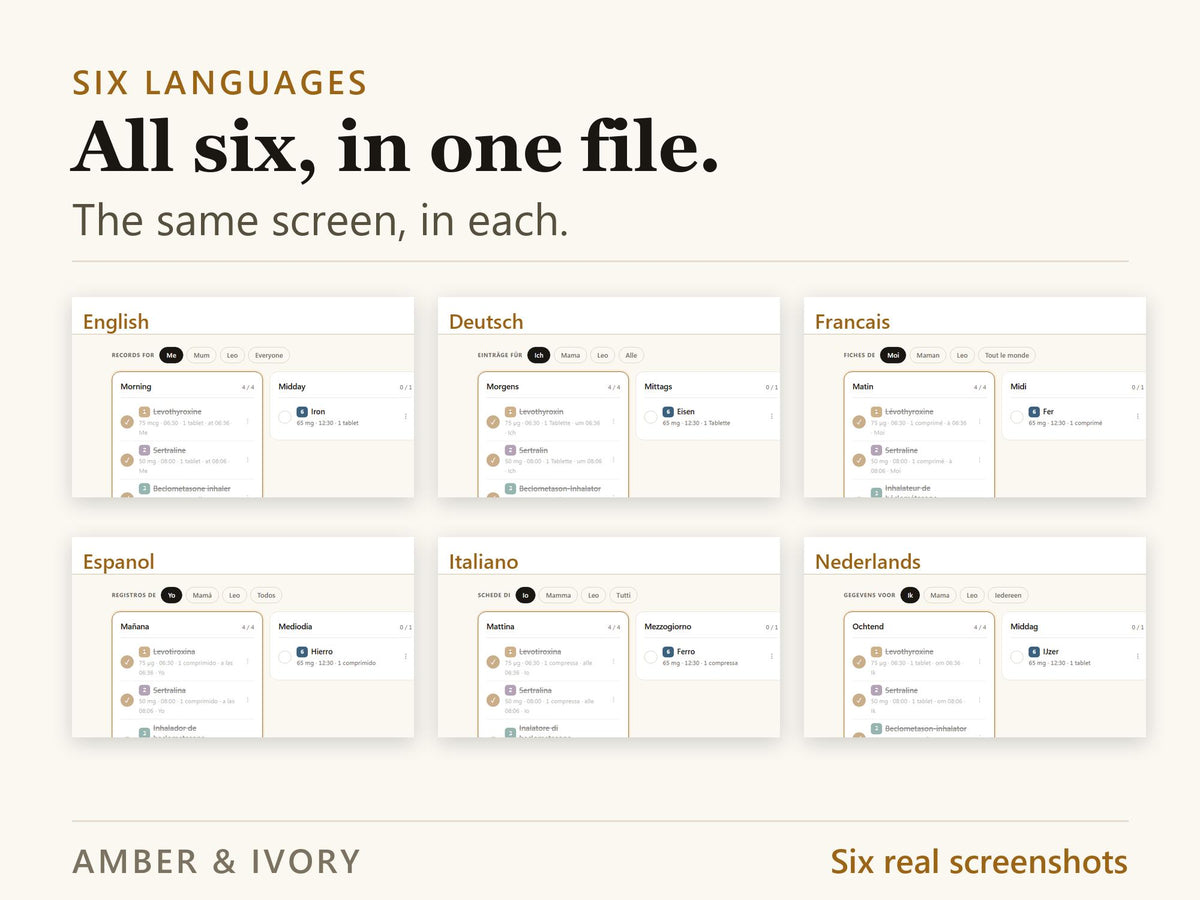Click the badge icon next to Fer
The width and height of the screenshot is (1200, 900).
point(1034,412)
